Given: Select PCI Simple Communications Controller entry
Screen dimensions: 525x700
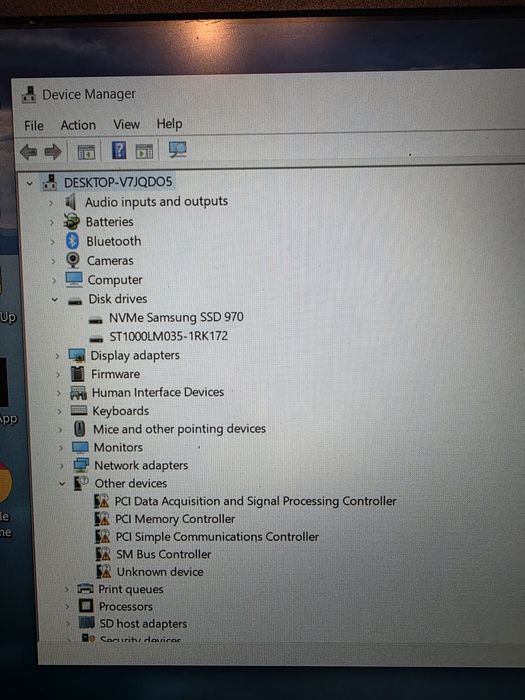Looking at the screenshot, I should click(217, 537).
